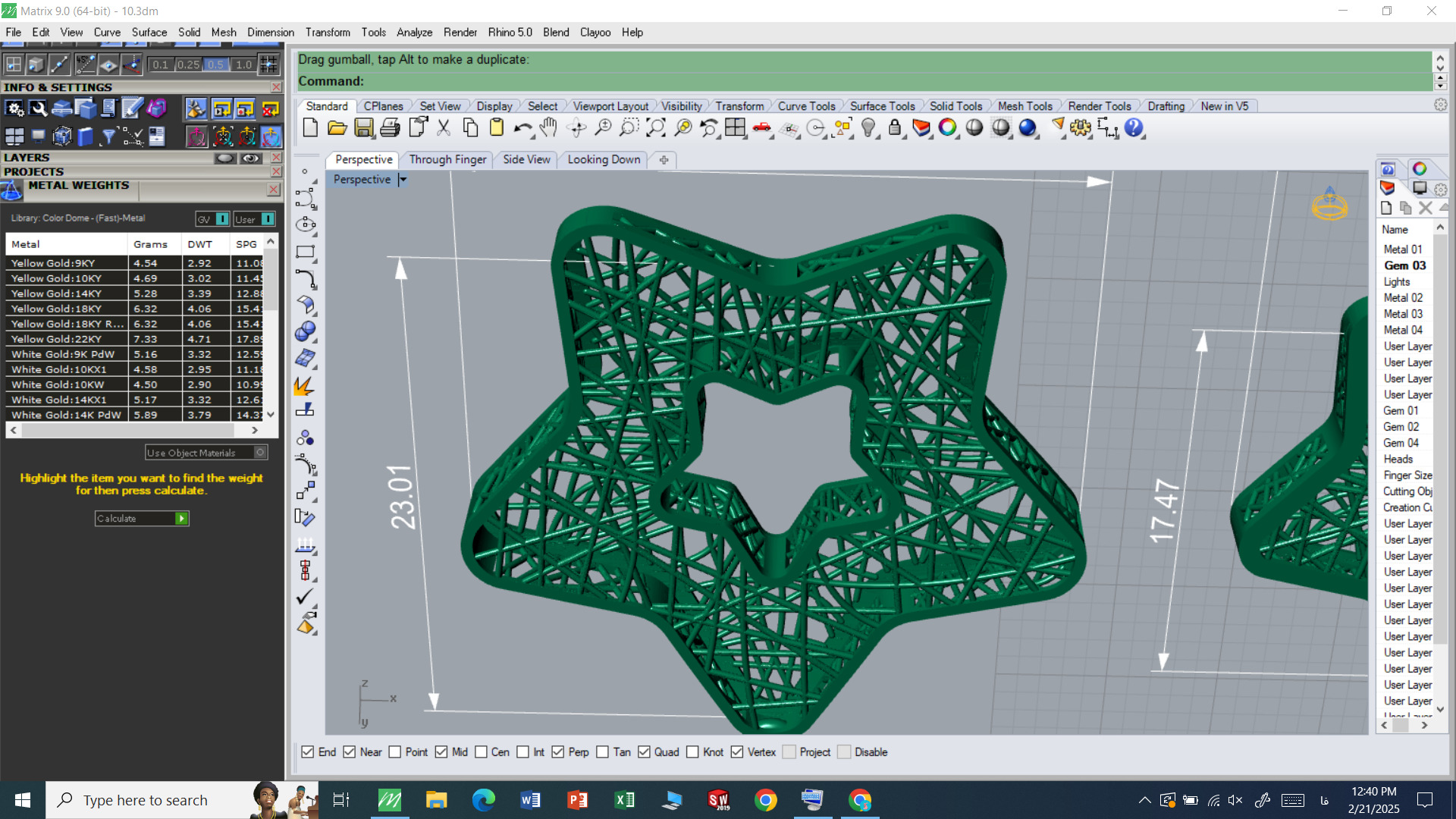Switch to the Mesh Tools toolbar tab

tap(1025, 106)
